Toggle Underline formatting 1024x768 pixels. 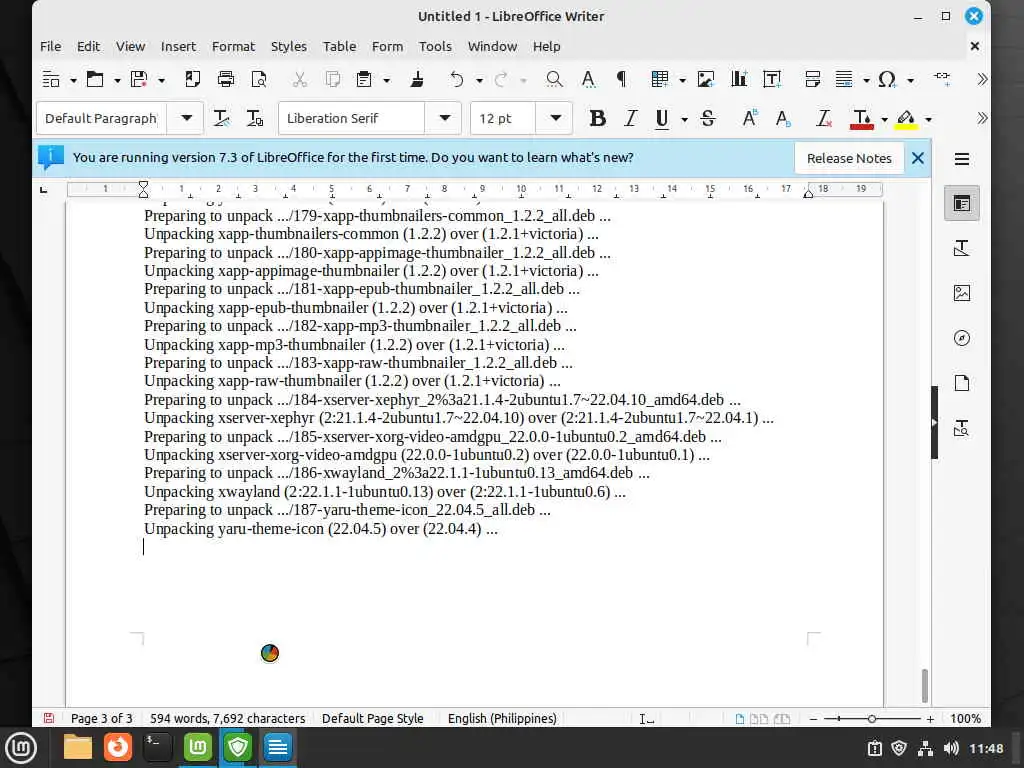coord(662,118)
